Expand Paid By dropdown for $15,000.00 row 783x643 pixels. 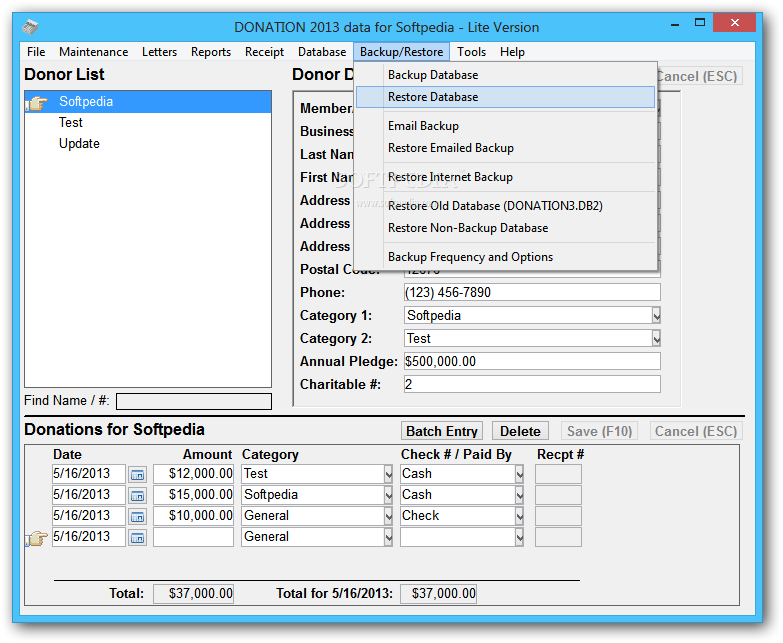point(519,495)
